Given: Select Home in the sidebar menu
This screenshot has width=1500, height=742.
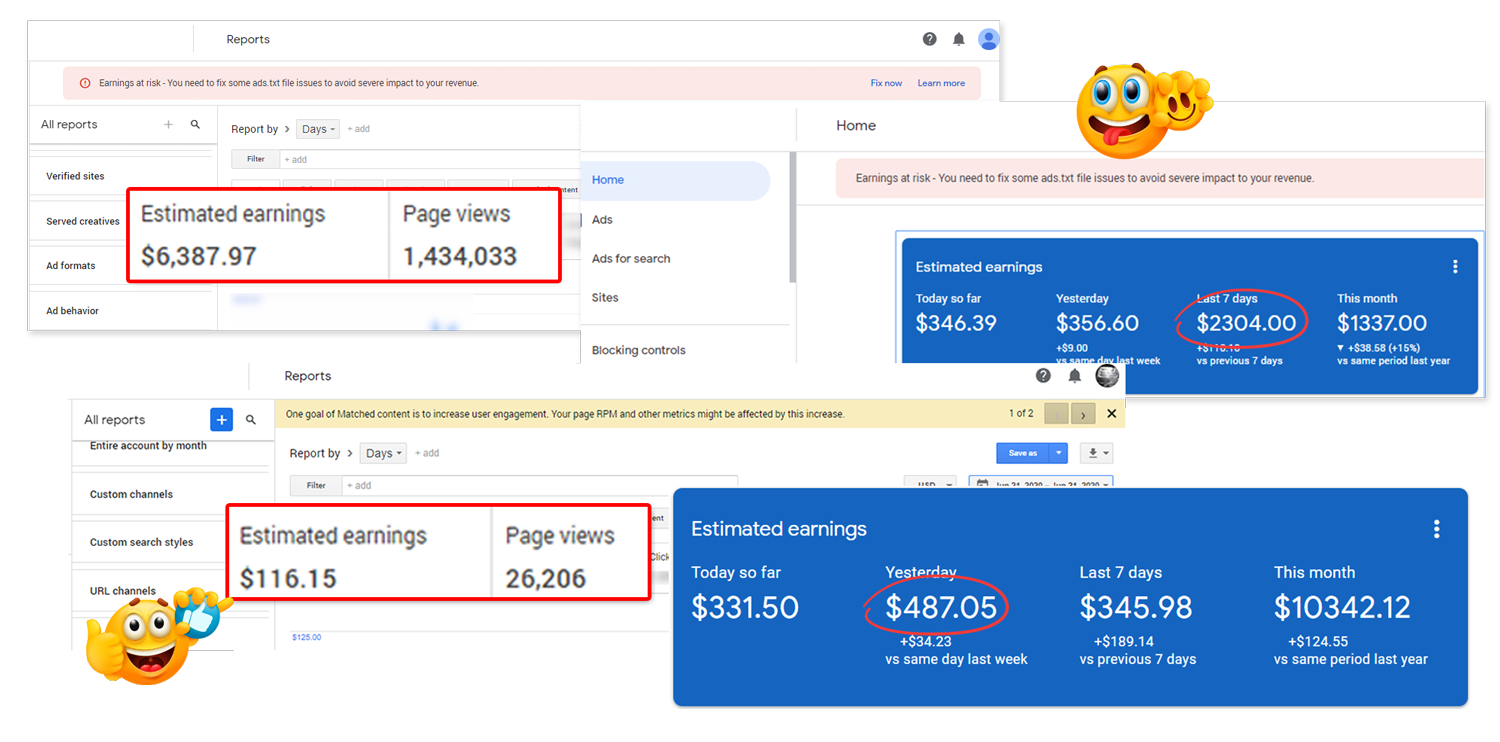Looking at the screenshot, I should click(608, 180).
